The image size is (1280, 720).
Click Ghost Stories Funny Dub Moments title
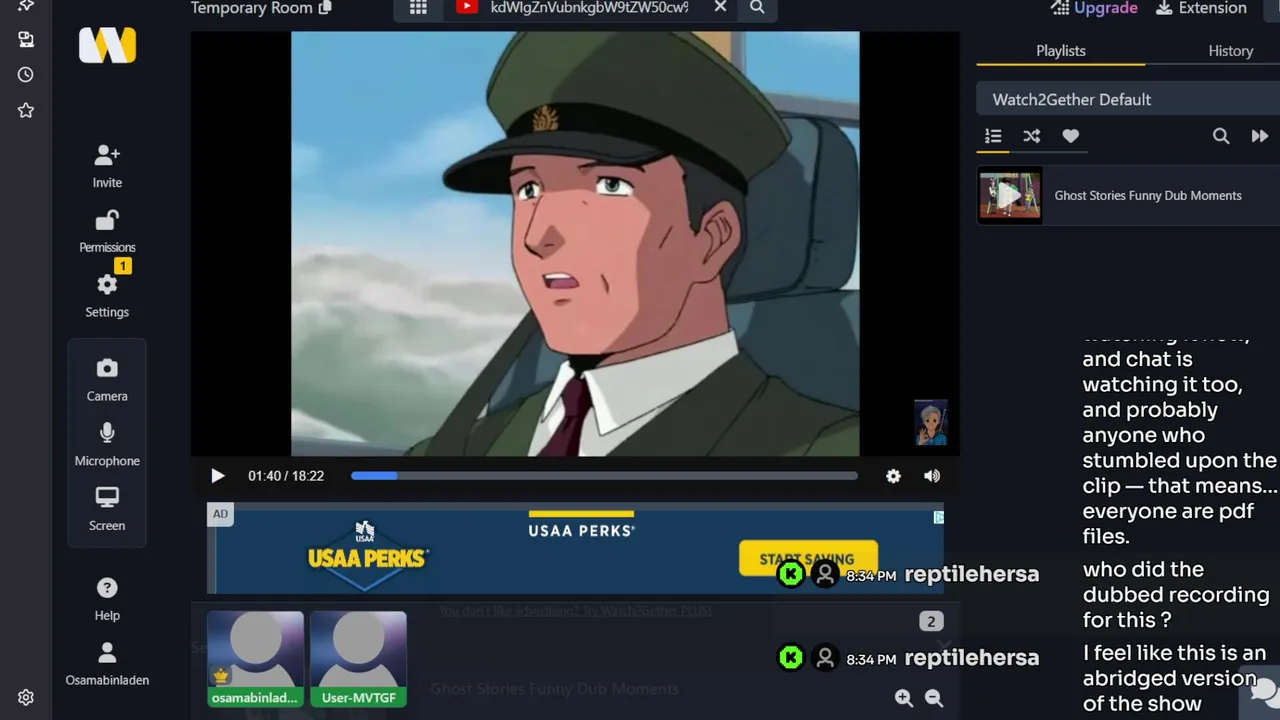tap(1148, 195)
